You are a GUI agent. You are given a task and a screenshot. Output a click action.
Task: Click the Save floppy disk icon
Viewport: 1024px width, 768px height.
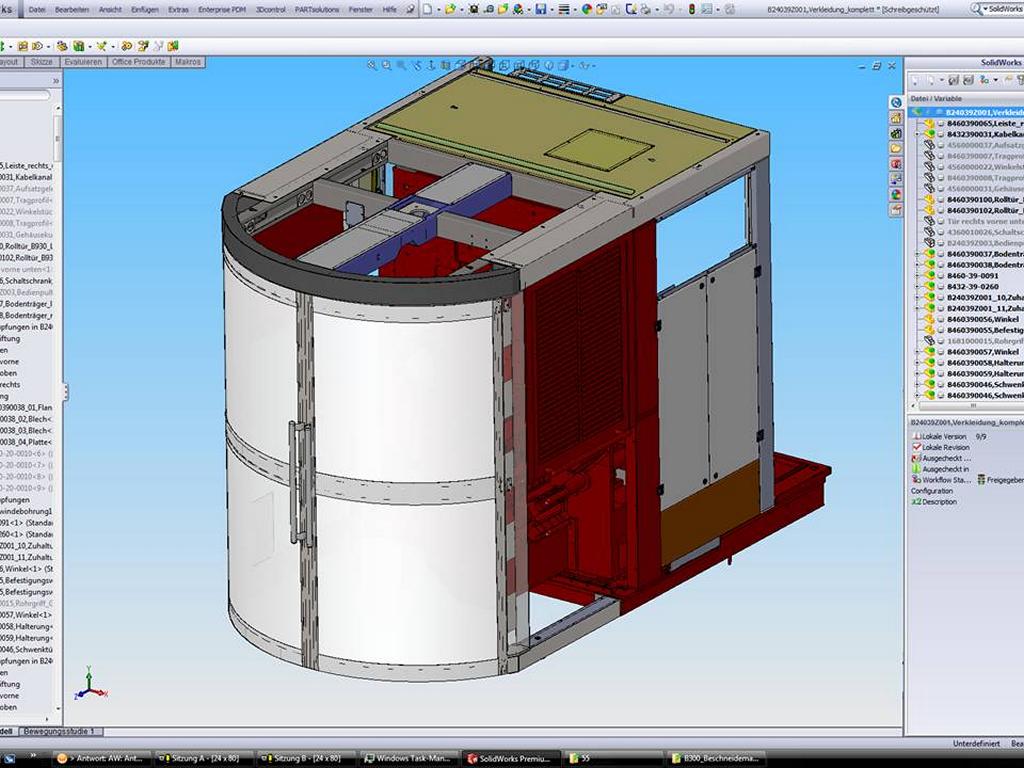pyautogui.click(x=541, y=9)
